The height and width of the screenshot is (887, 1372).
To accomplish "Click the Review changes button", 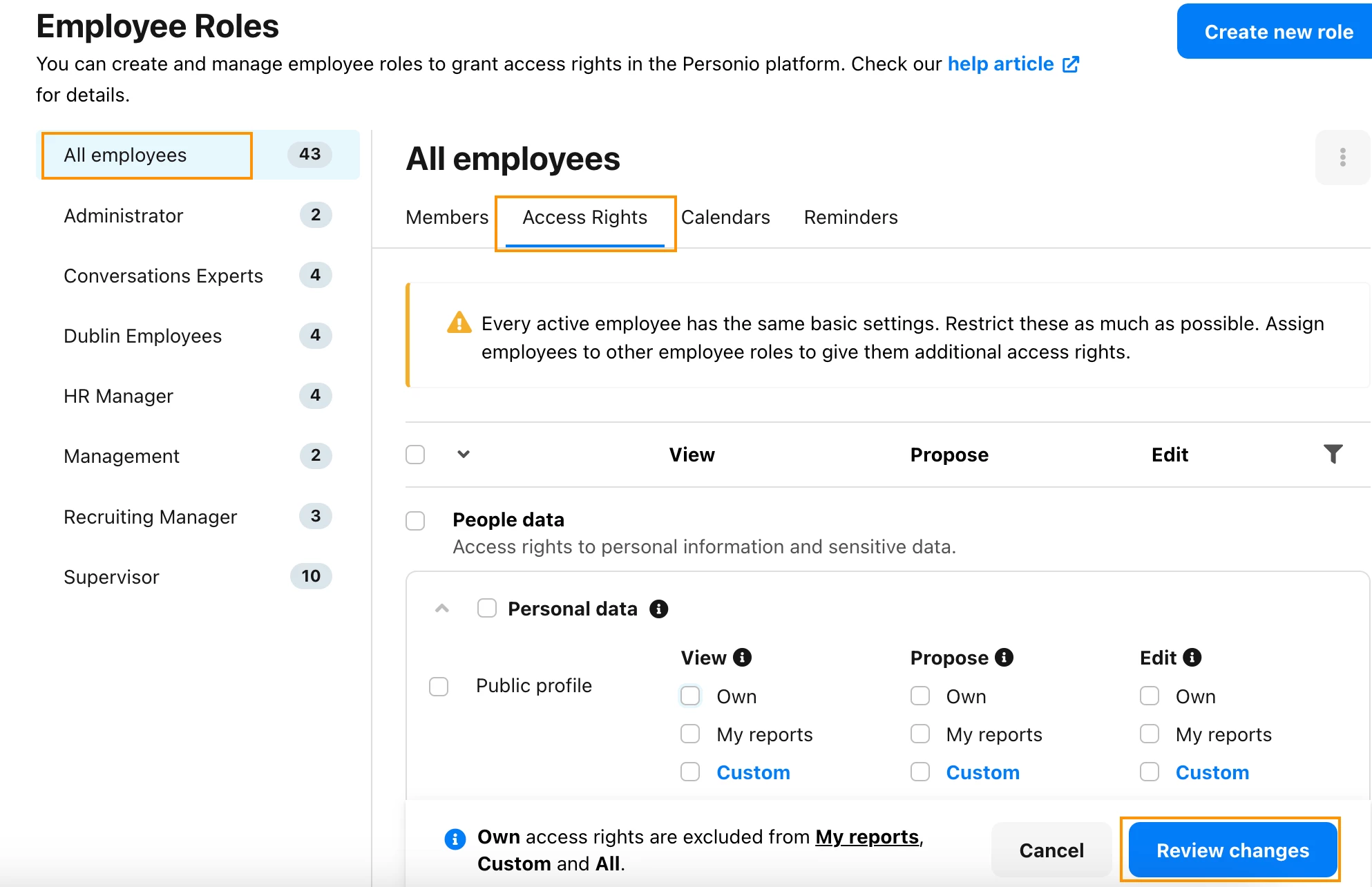I will click(x=1232, y=850).
